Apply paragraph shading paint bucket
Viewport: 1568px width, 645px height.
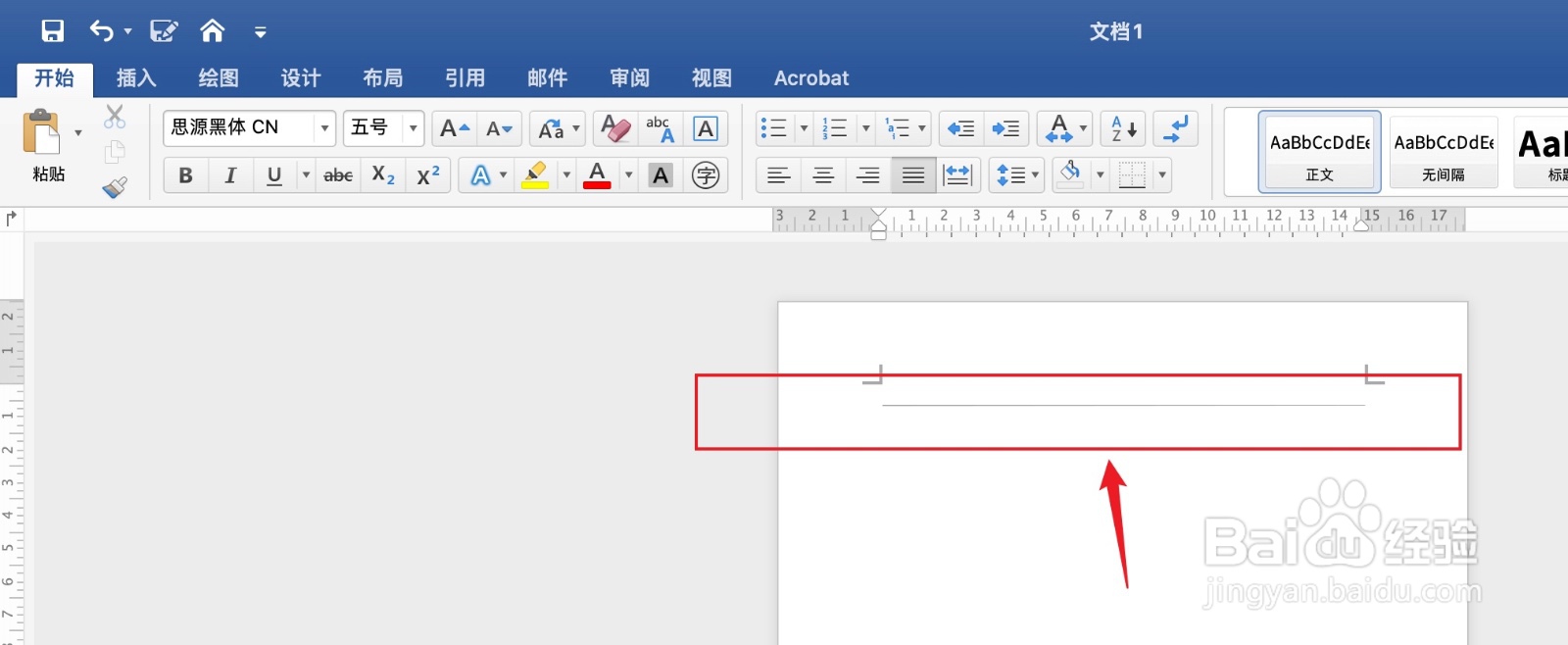(x=1070, y=175)
